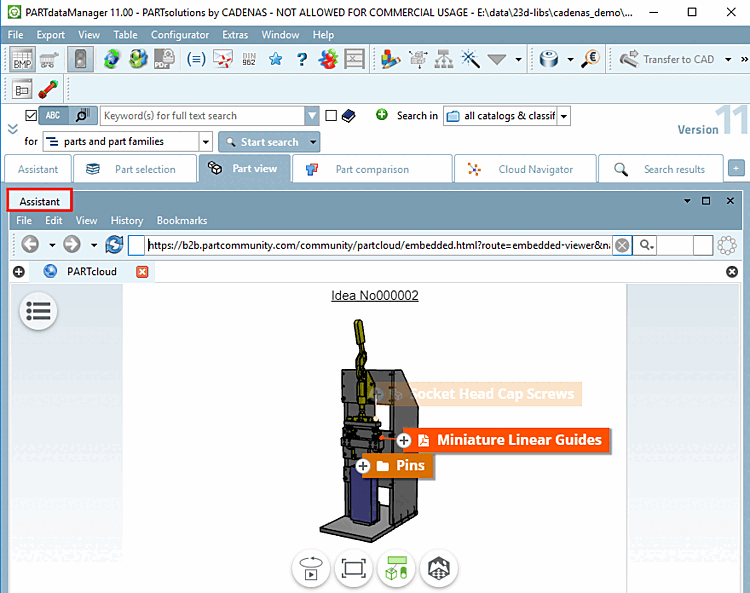
Task: Click the magnifier with euro price icon
Action: (x=591, y=59)
